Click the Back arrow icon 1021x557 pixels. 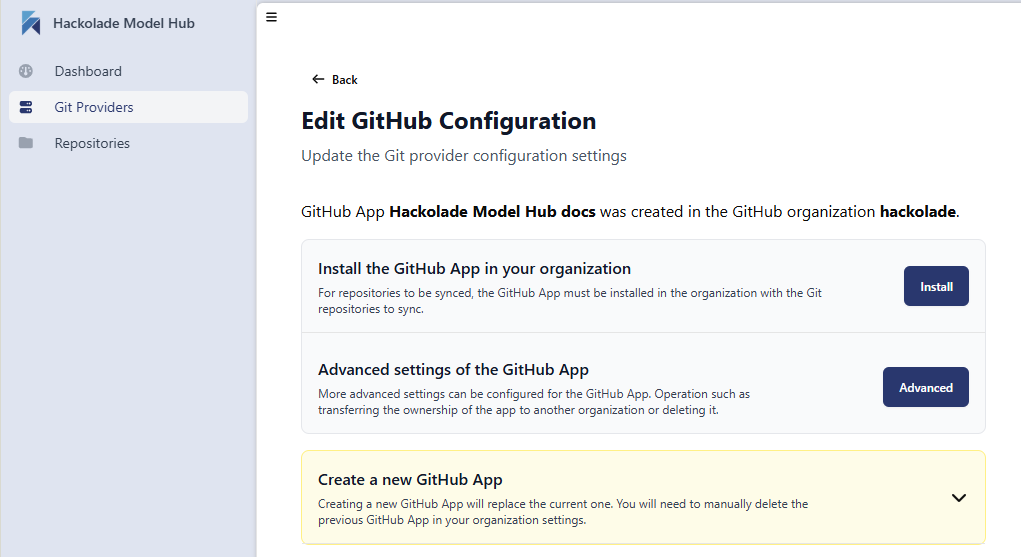tap(318, 79)
